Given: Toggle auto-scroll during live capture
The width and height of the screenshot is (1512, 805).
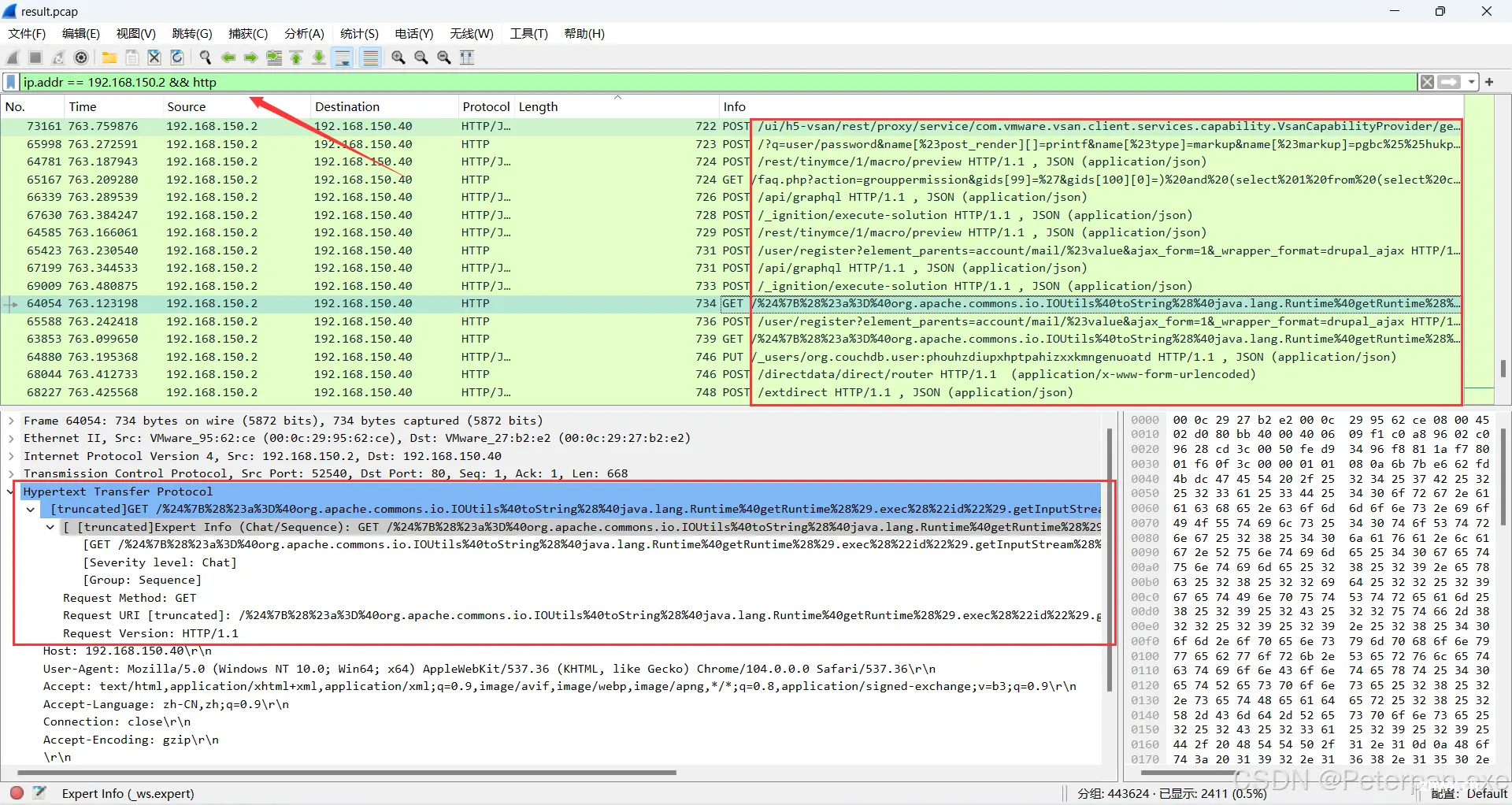Looking at the screenshot, I should (x=343, y=57).
